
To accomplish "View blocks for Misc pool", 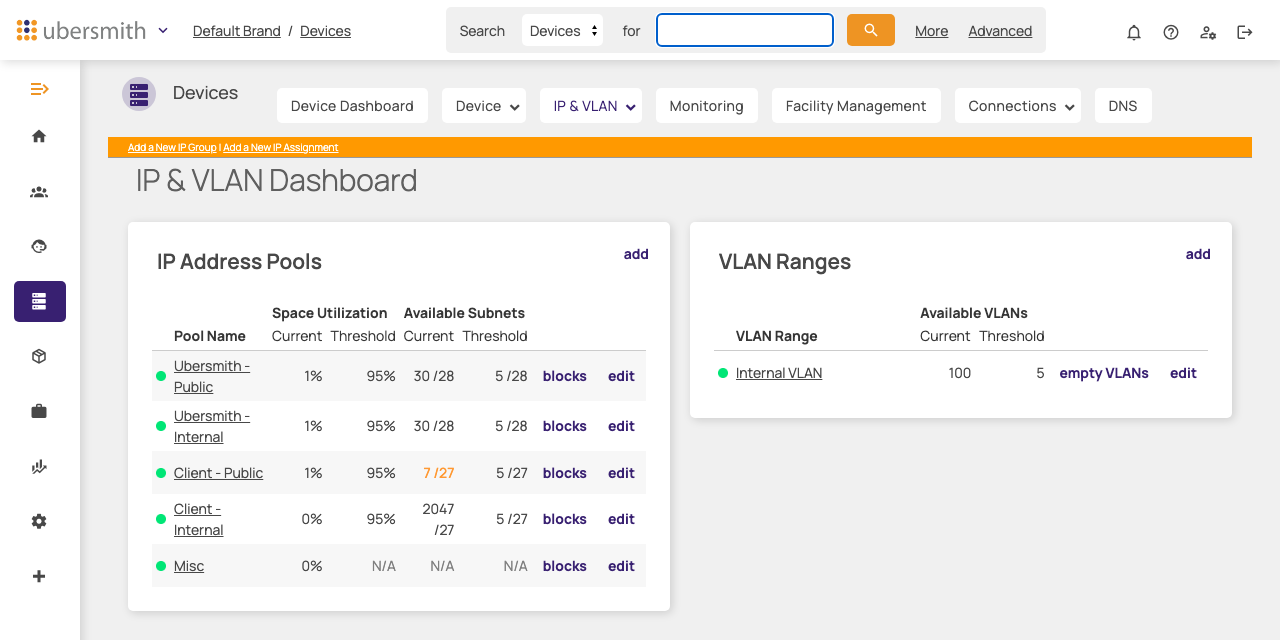I will (565, 566).
